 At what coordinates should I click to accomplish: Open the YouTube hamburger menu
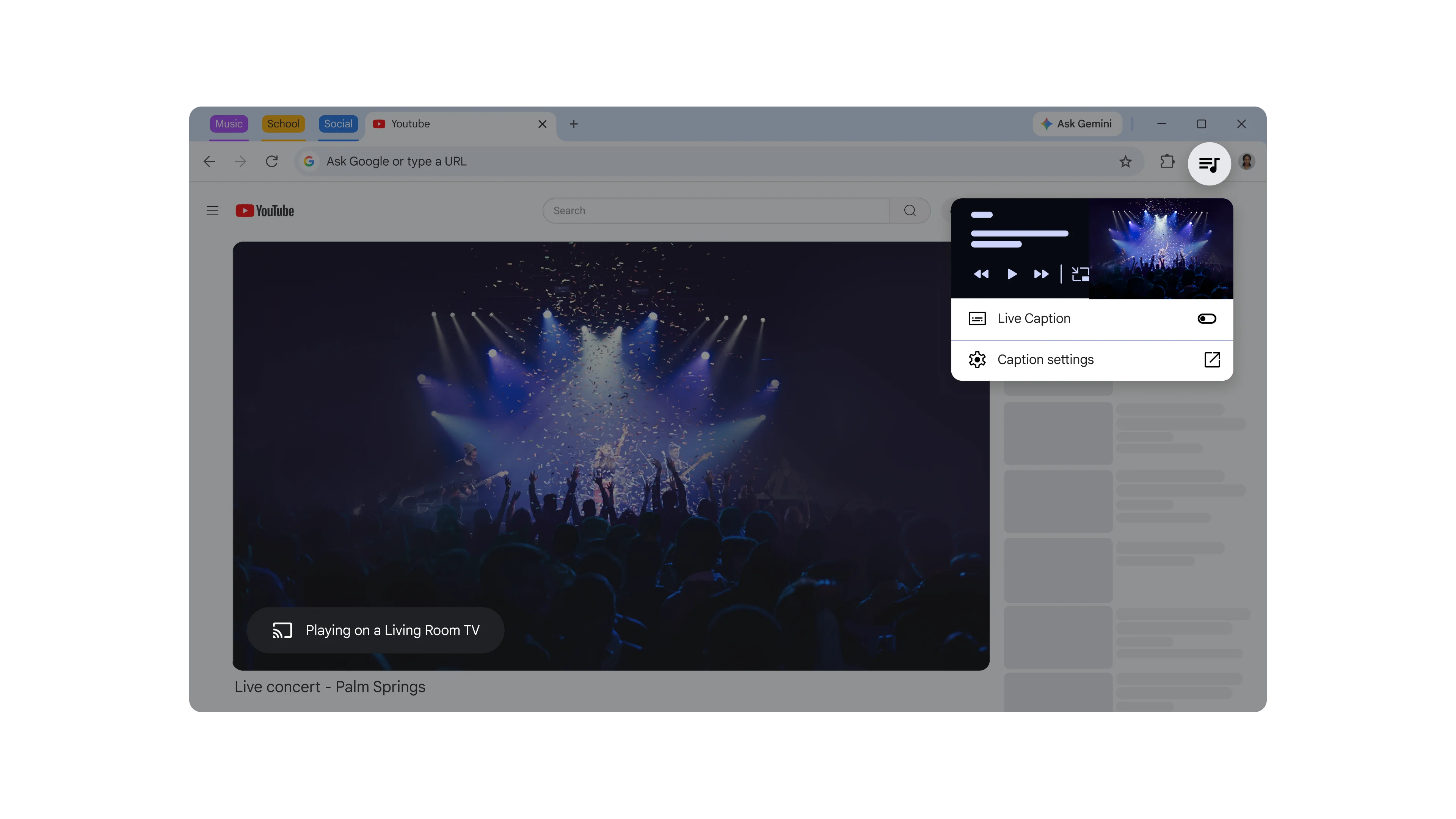[212, 211]
